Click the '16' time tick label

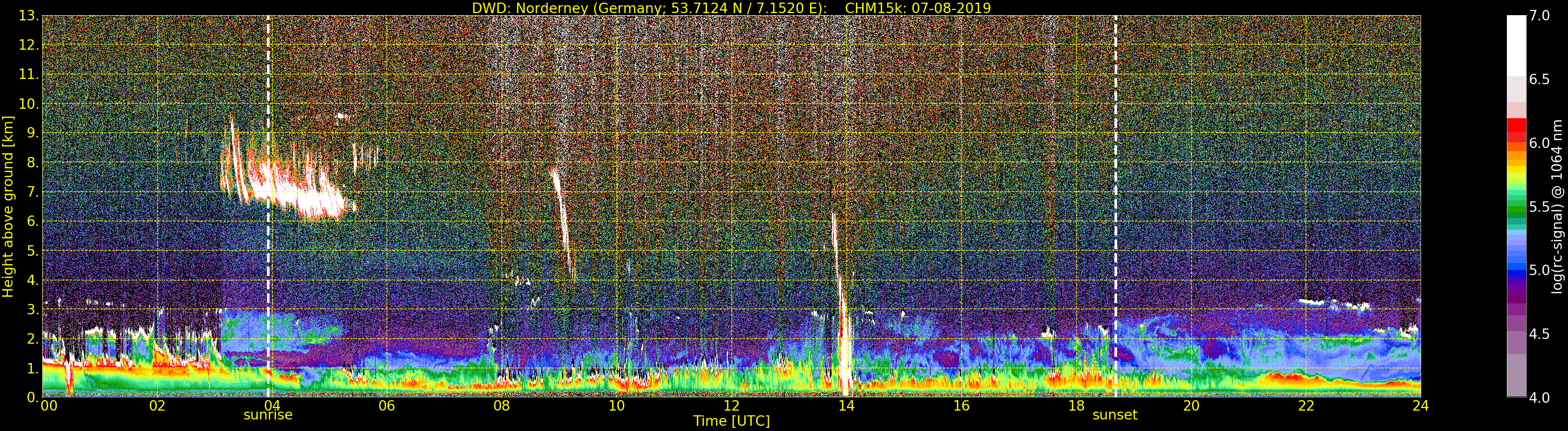961,405
